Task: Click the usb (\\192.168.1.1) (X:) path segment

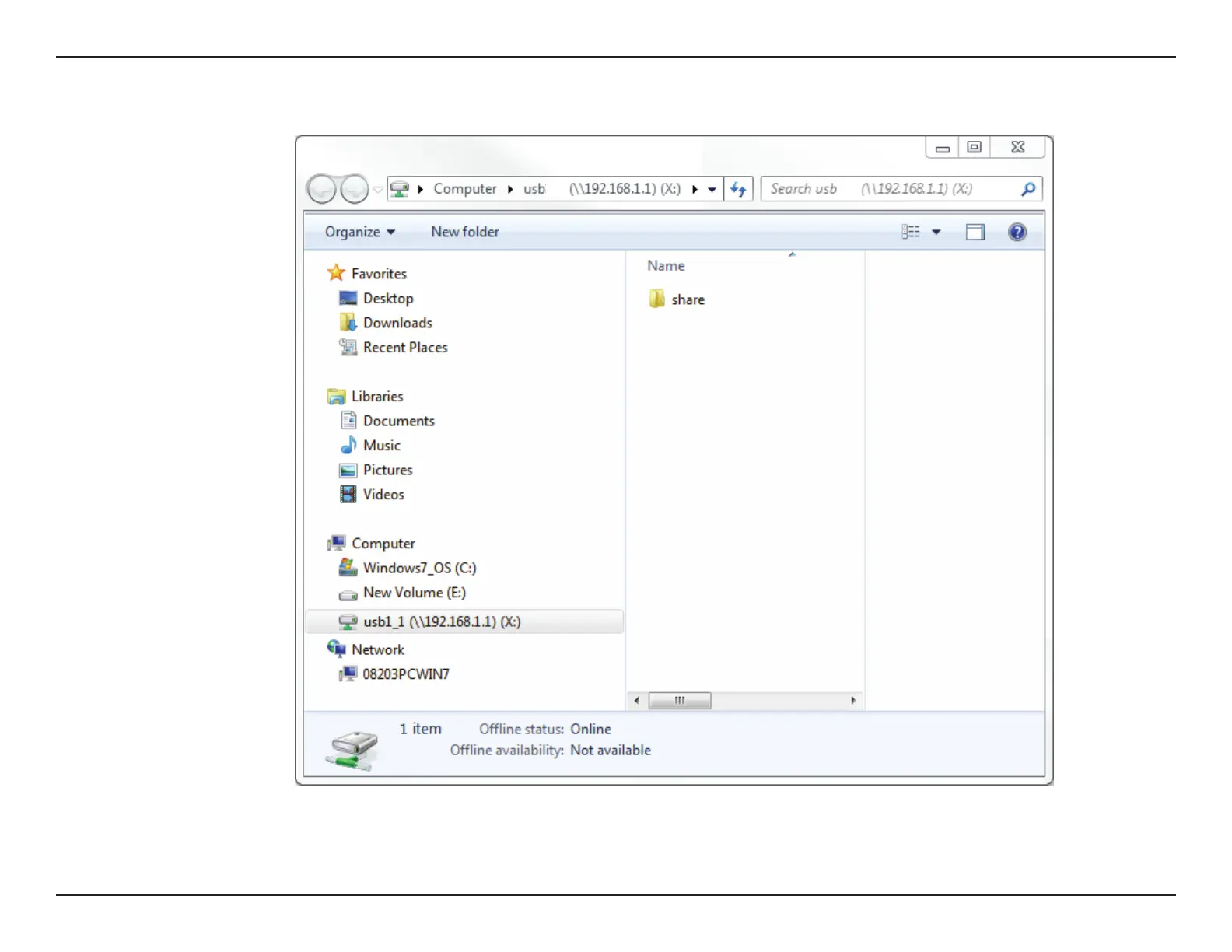Action: click(x=602, y=189)
